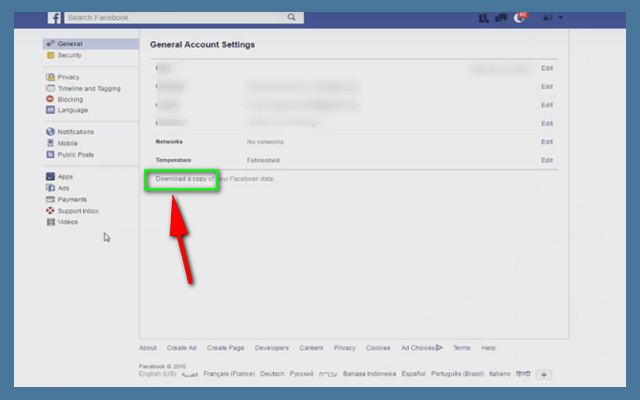640x400 pixels.
Task: Expand the account menu dropdown arrow
Action: tap(560, 17)
